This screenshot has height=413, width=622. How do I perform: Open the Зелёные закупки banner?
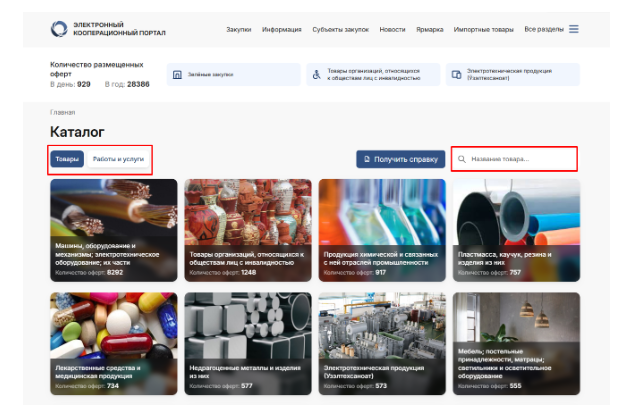[234, 75]
